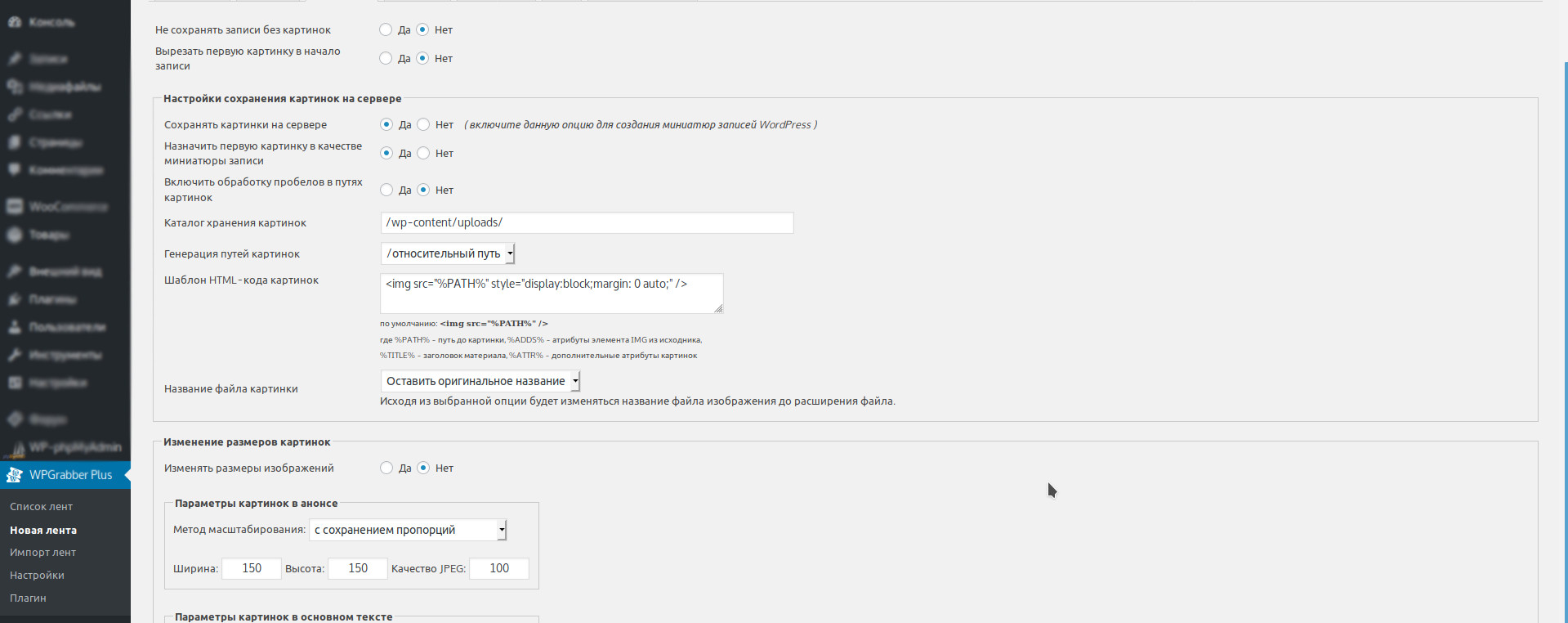1568x623 pixels.
Task: Click the Плагины plug icon
Action: coord(15,299)
